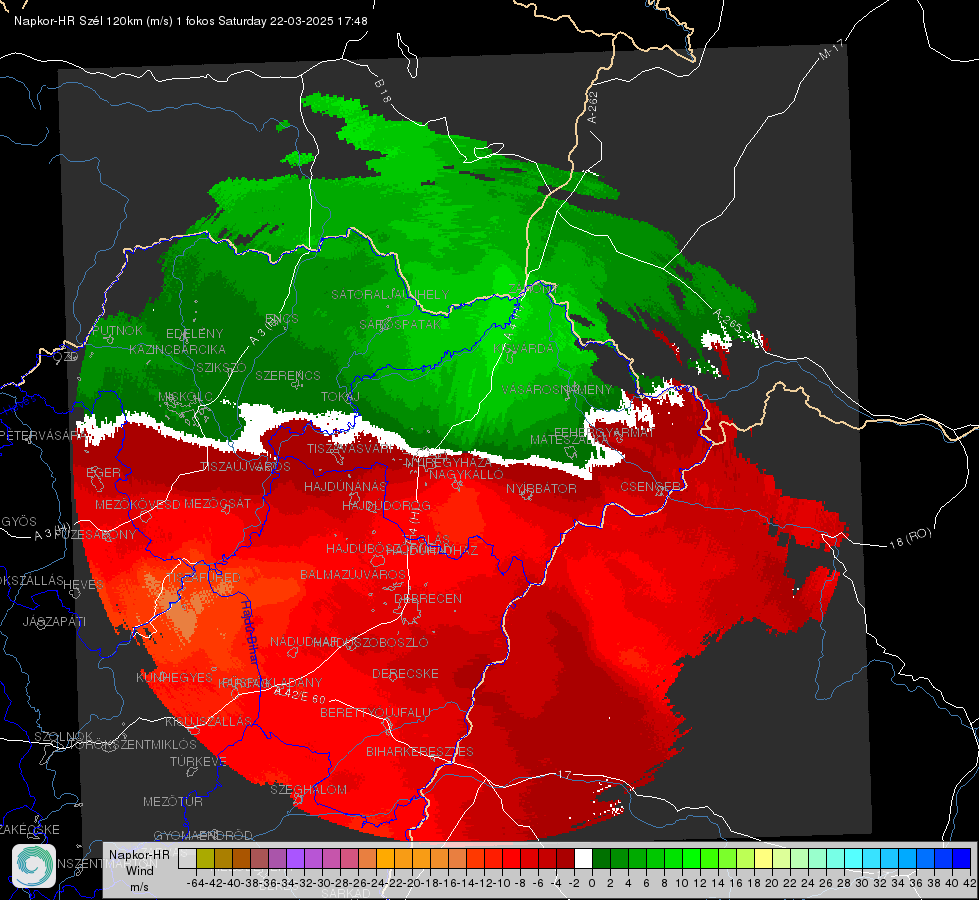Screen dimensions: 979x900
Task: Click the HEVES town label
Action: pos(84,585)
